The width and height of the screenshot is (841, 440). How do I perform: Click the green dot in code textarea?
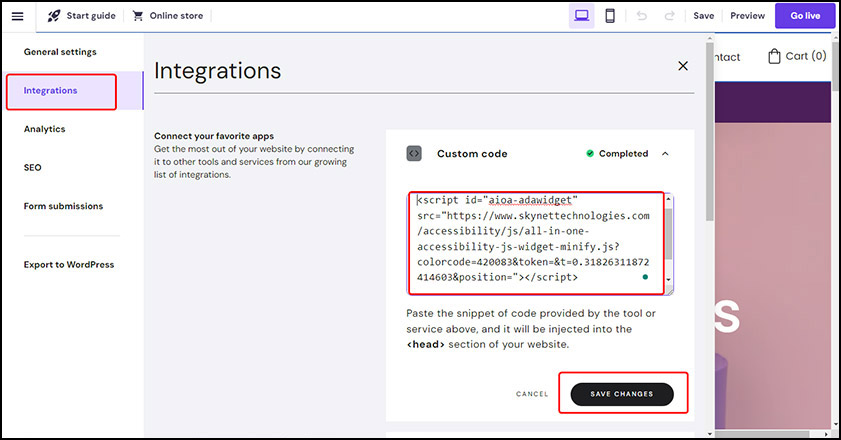(645, 277)
